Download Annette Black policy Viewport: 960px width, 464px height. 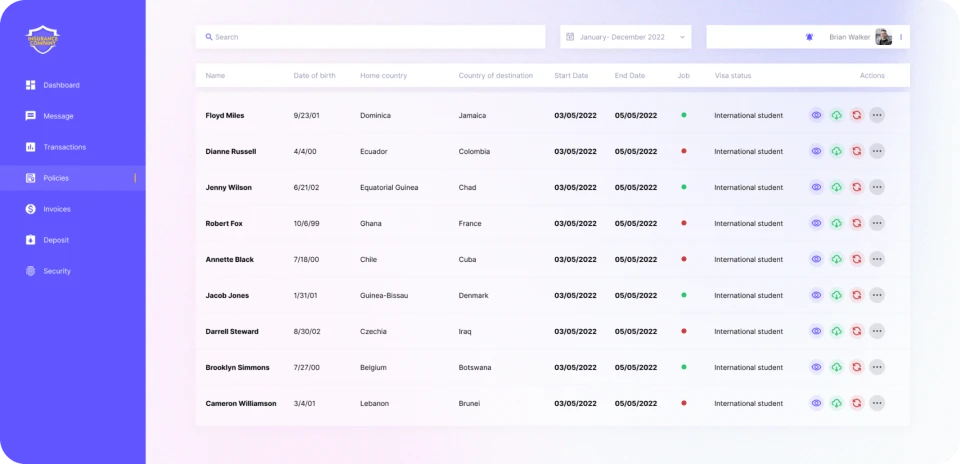(x=836, y=260)
